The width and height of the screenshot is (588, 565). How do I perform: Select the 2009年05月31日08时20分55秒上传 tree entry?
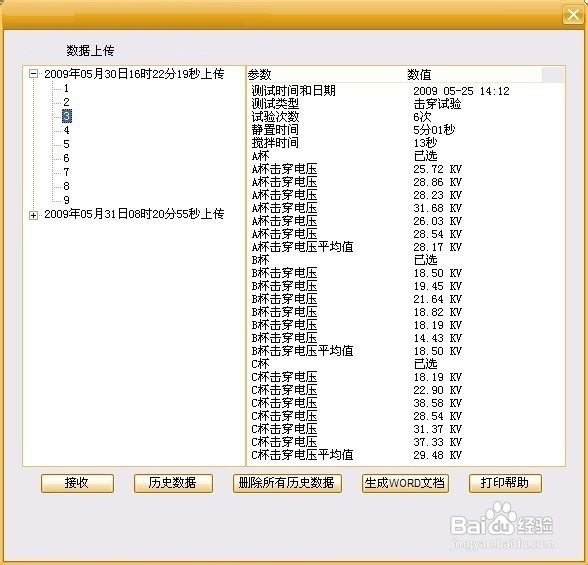point(134,214)
